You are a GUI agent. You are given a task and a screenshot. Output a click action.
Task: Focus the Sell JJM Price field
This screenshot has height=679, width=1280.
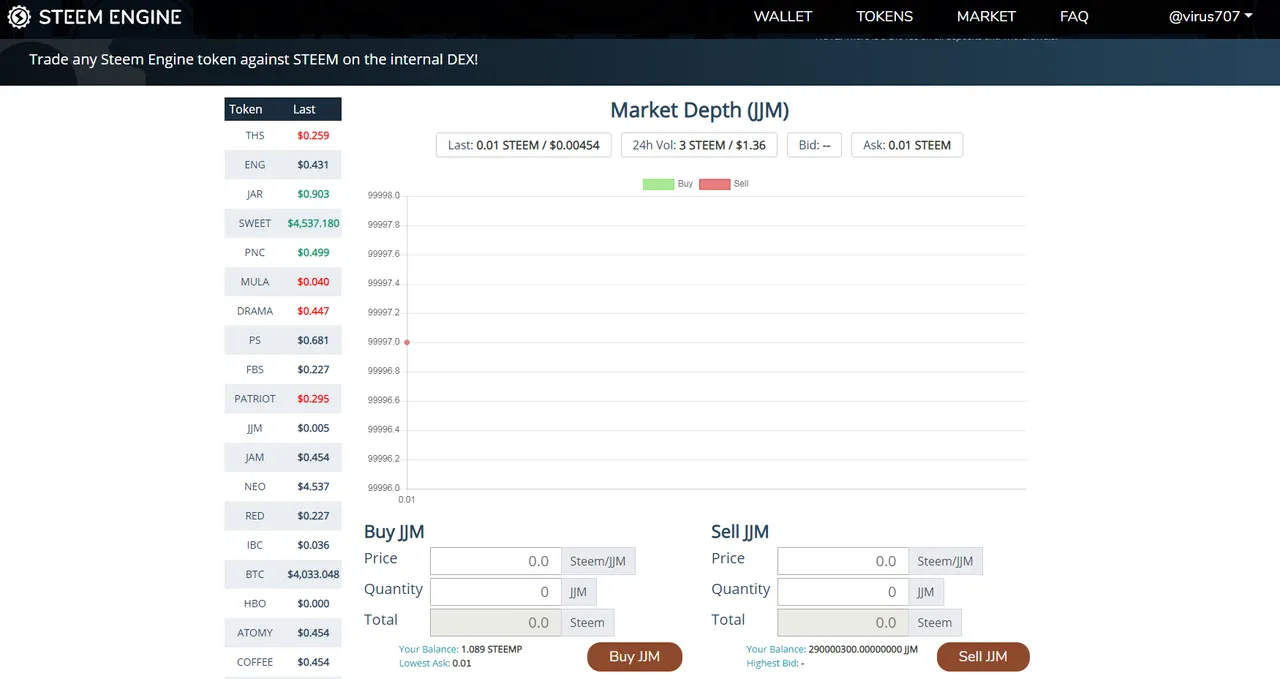point(843,561)
